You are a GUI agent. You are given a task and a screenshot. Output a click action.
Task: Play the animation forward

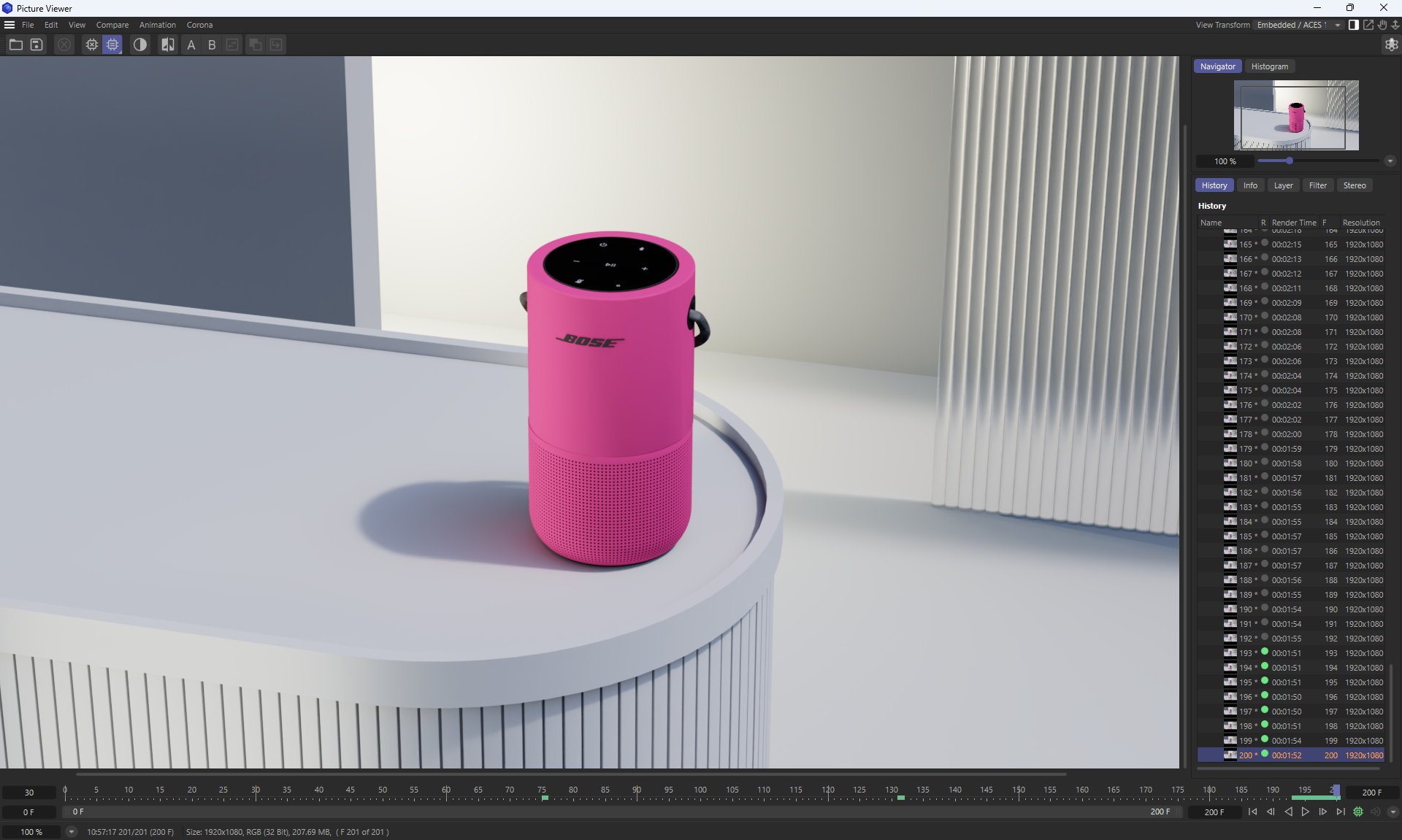pyautogui.click(x=1305, y=812)
